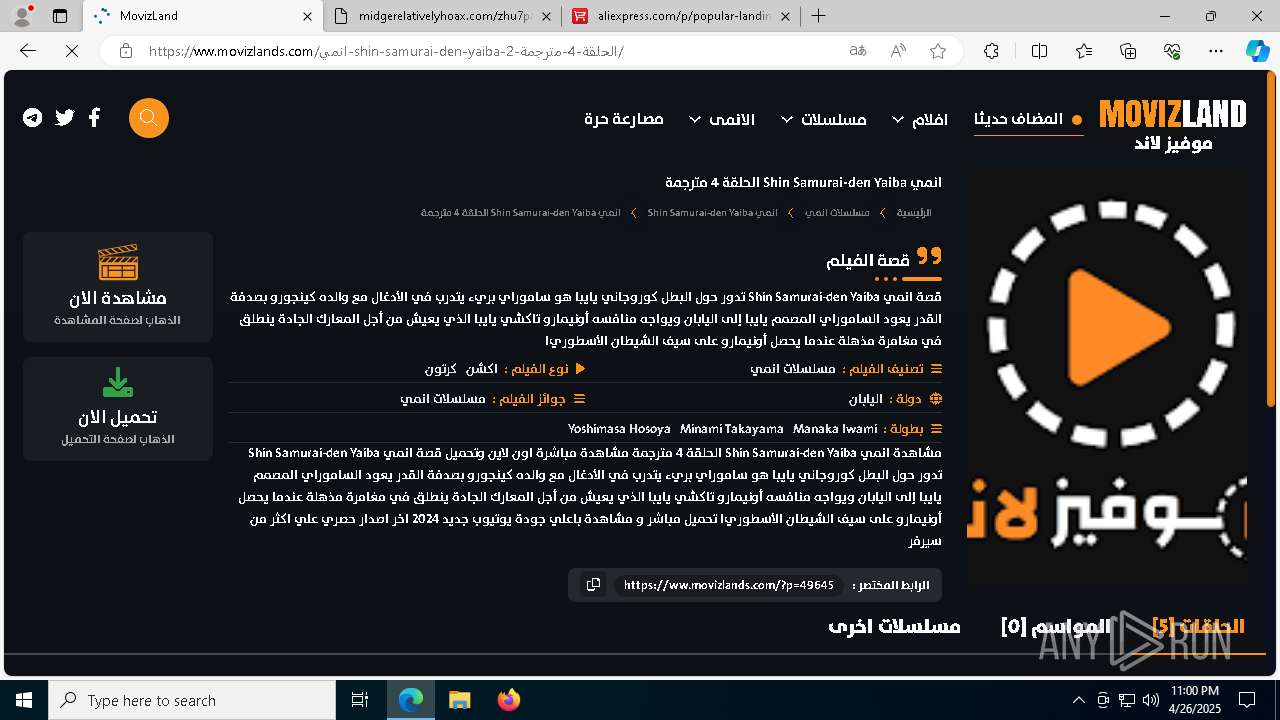Open browser collections icon
The width and height of the screenshot is (1280, 720).
click(1128, 51)
